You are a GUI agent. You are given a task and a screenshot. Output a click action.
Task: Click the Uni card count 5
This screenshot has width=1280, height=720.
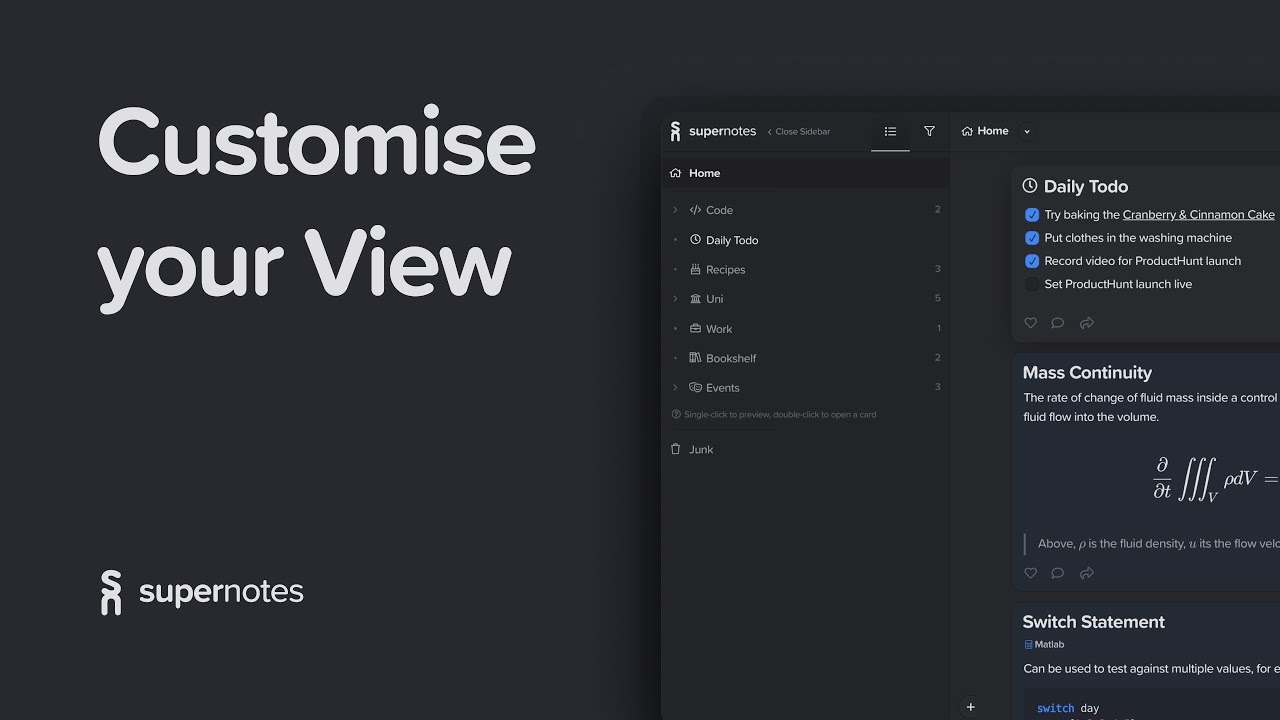coord(938,299)
